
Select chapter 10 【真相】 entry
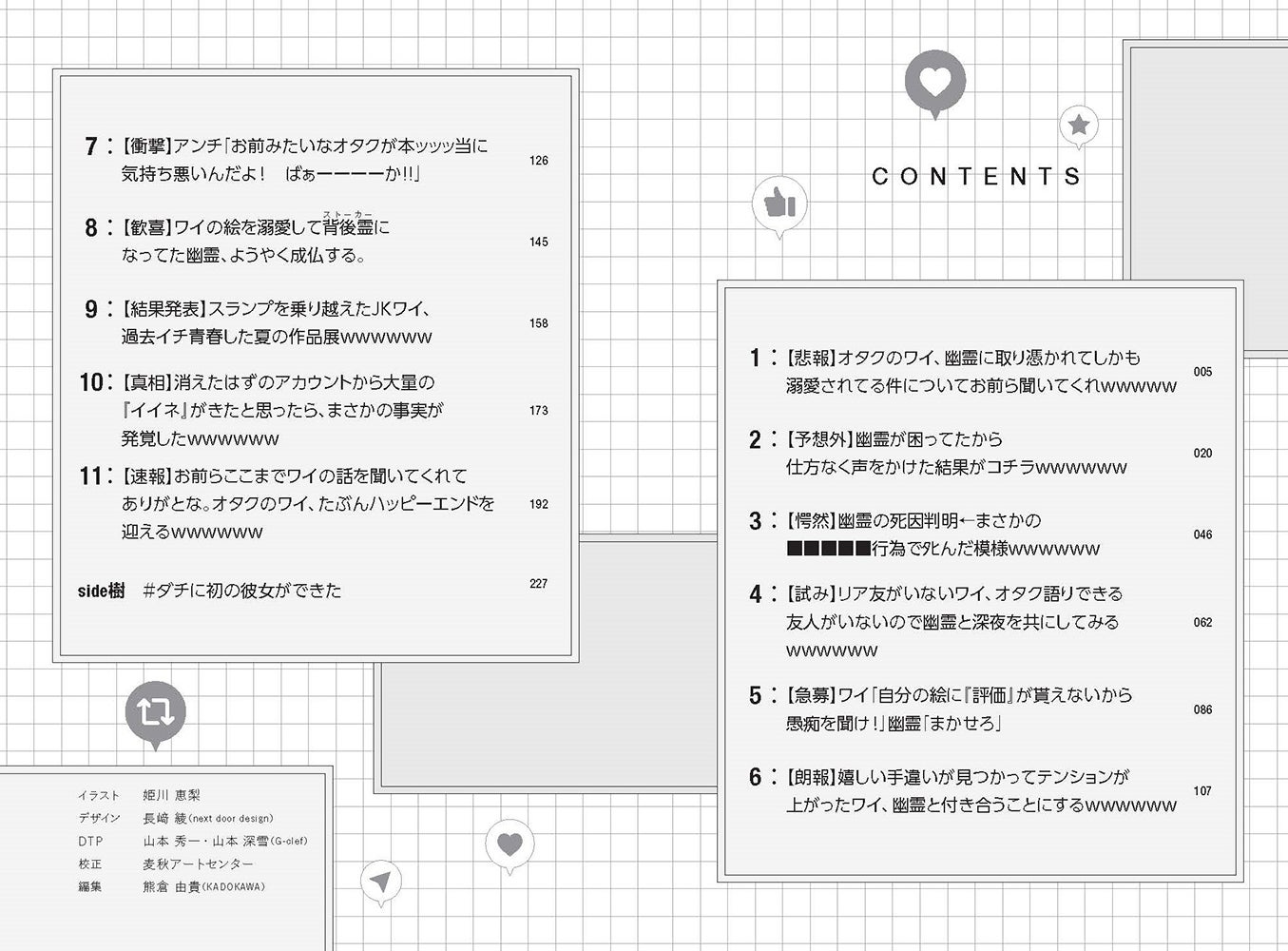coord(315,410)
